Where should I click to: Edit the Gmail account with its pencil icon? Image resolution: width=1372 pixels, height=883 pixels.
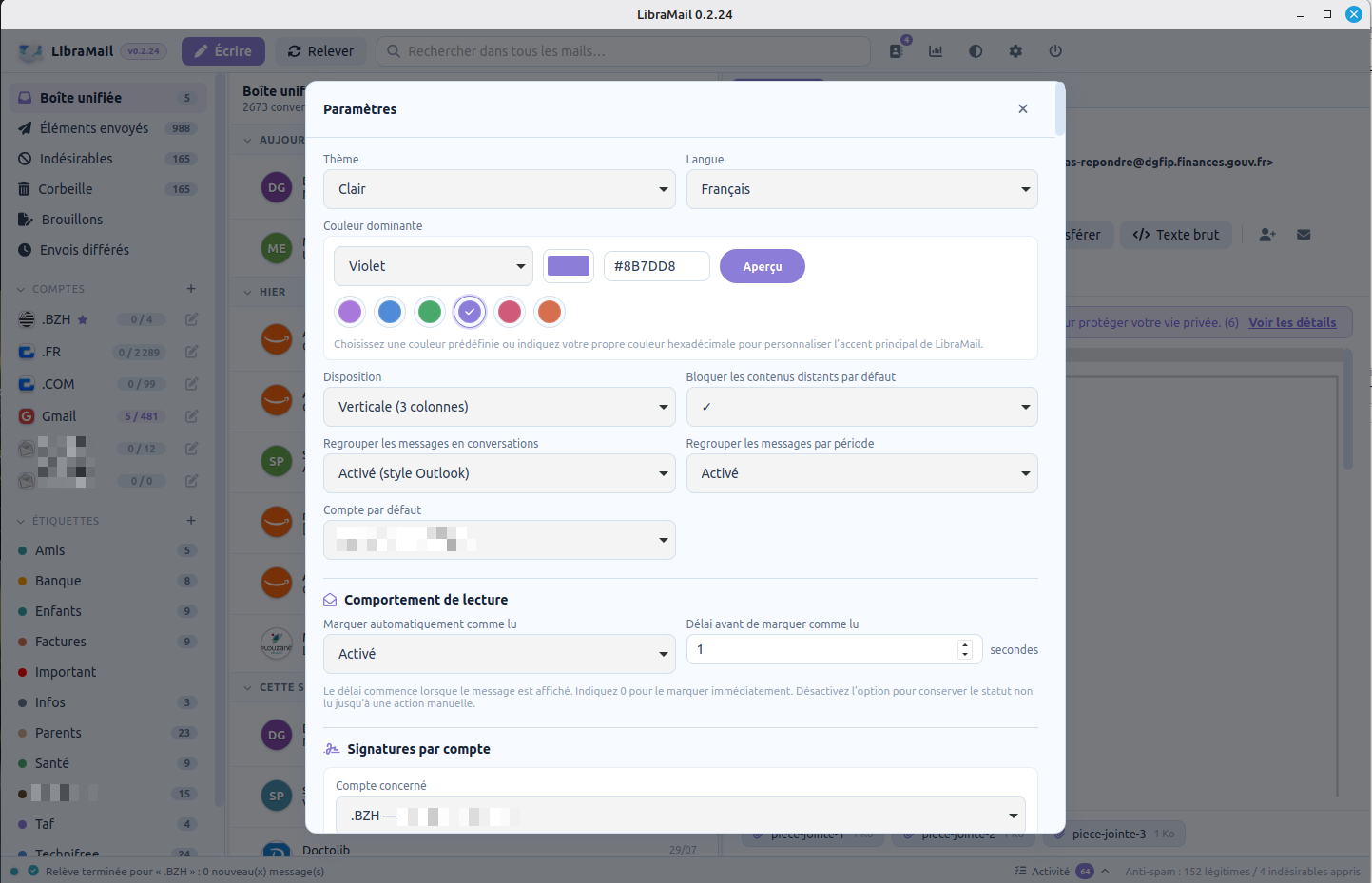pos(191,416)
